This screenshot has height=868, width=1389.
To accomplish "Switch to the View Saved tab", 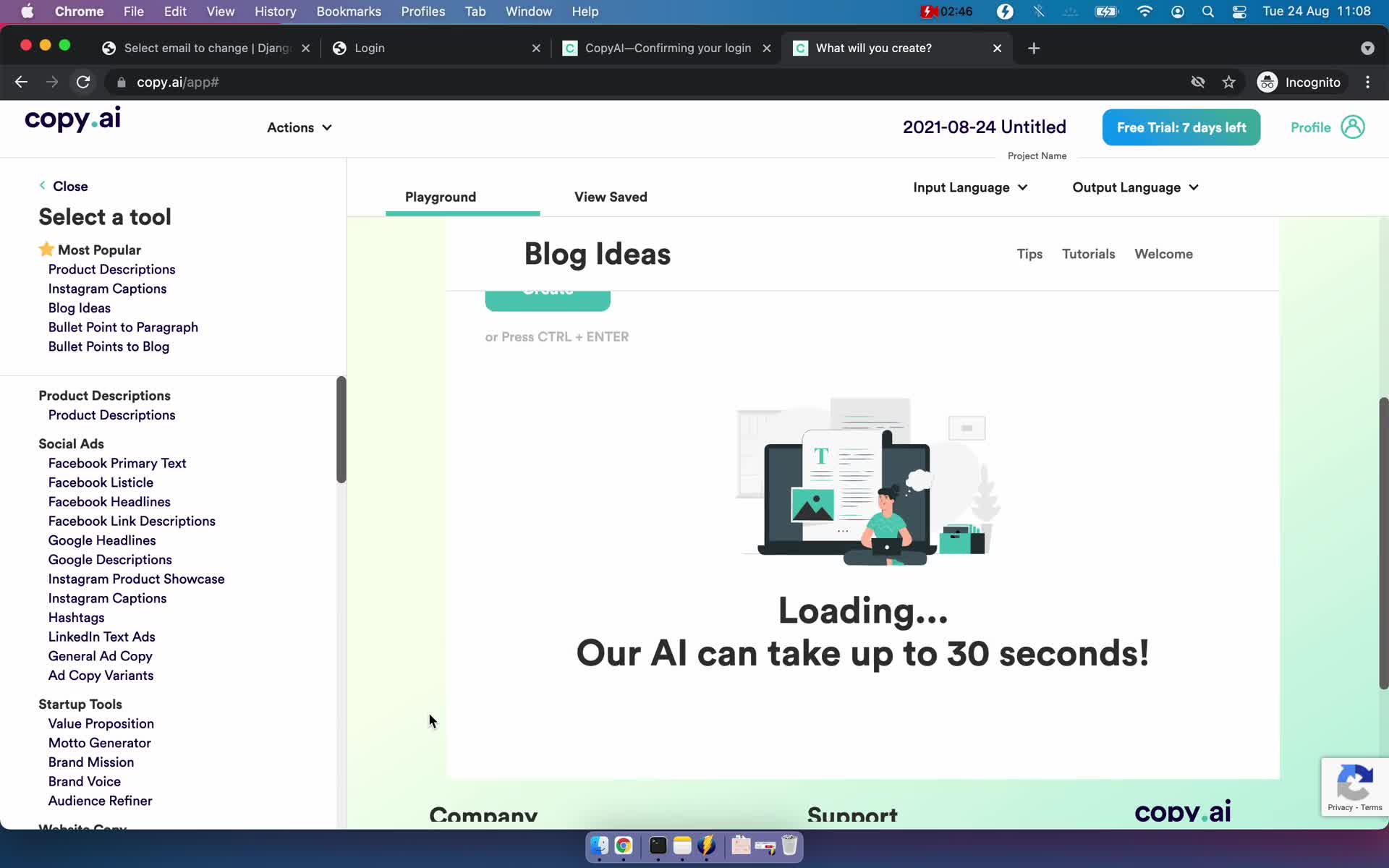I will click(x=611, y=197).
